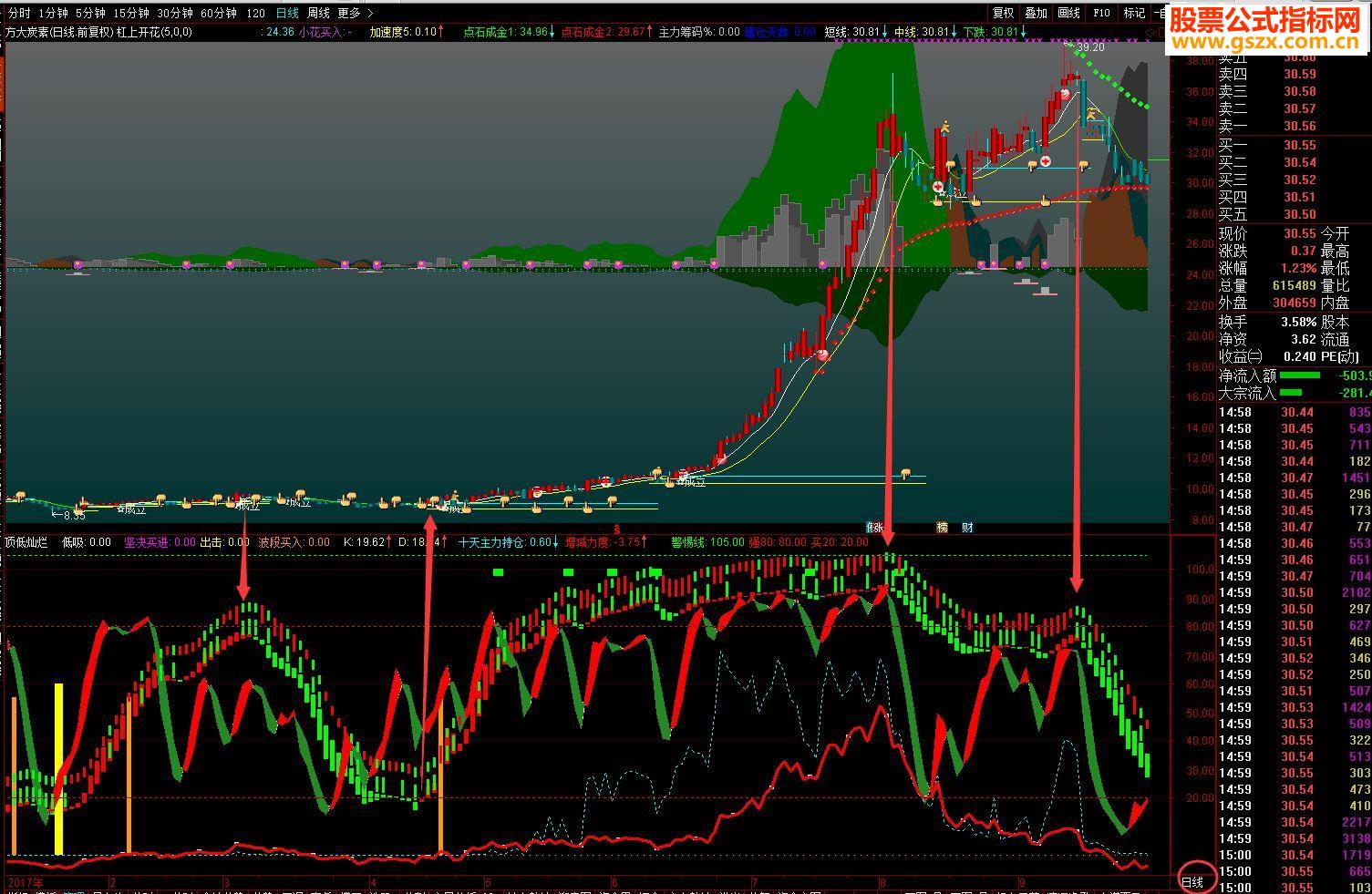Click the red plus circle marker near 30.00
Screen dimensions: 1372x894
[938, 186]
